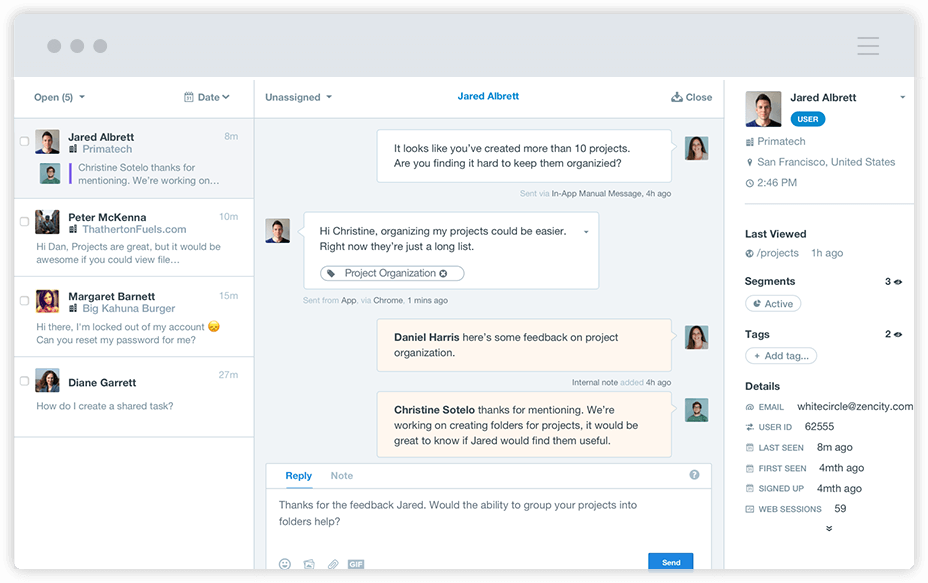
Task: Click the eye icon next to Tags
Action: [896, 334]
